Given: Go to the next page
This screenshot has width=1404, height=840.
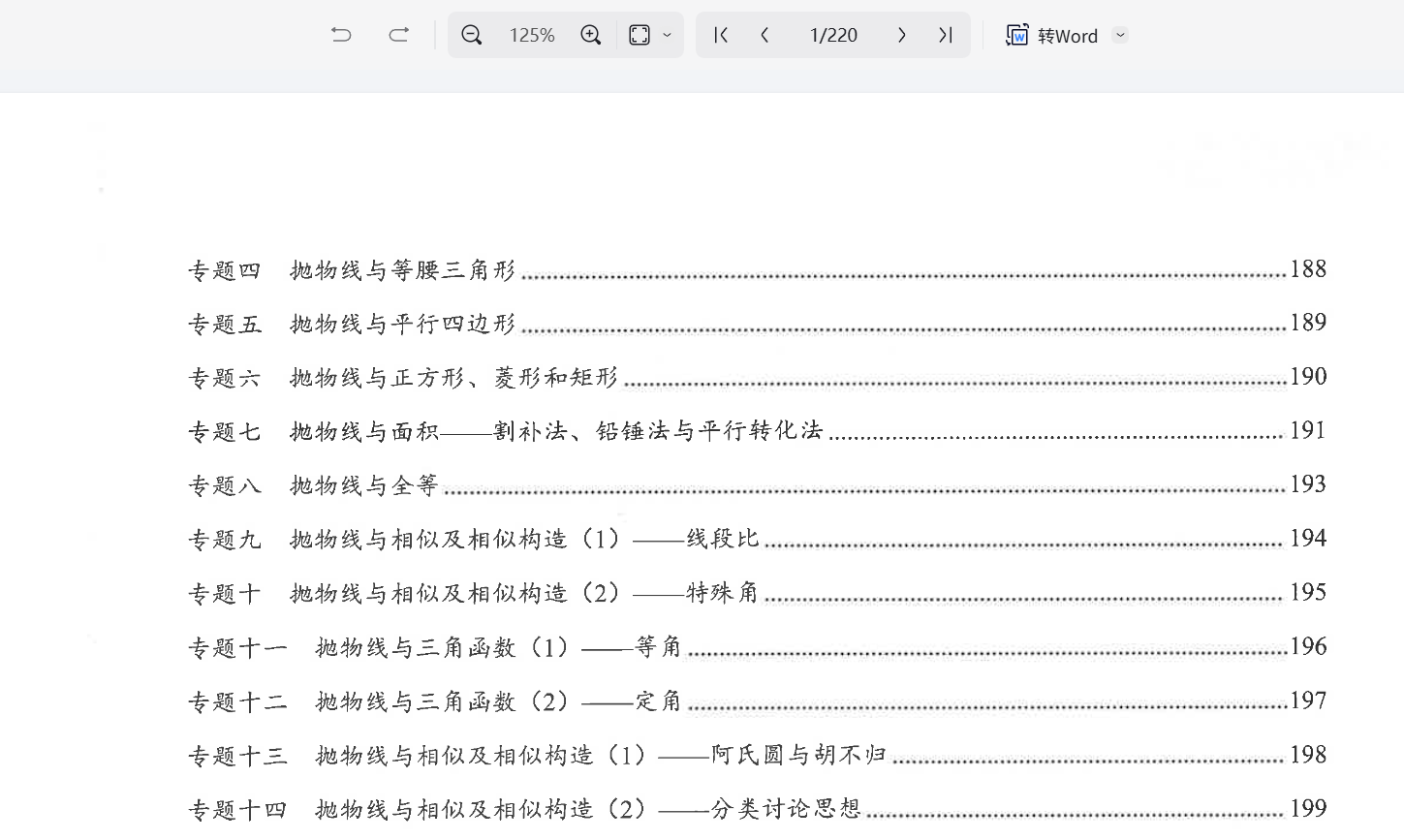Looking at the screenshot, I should (901, 35).
